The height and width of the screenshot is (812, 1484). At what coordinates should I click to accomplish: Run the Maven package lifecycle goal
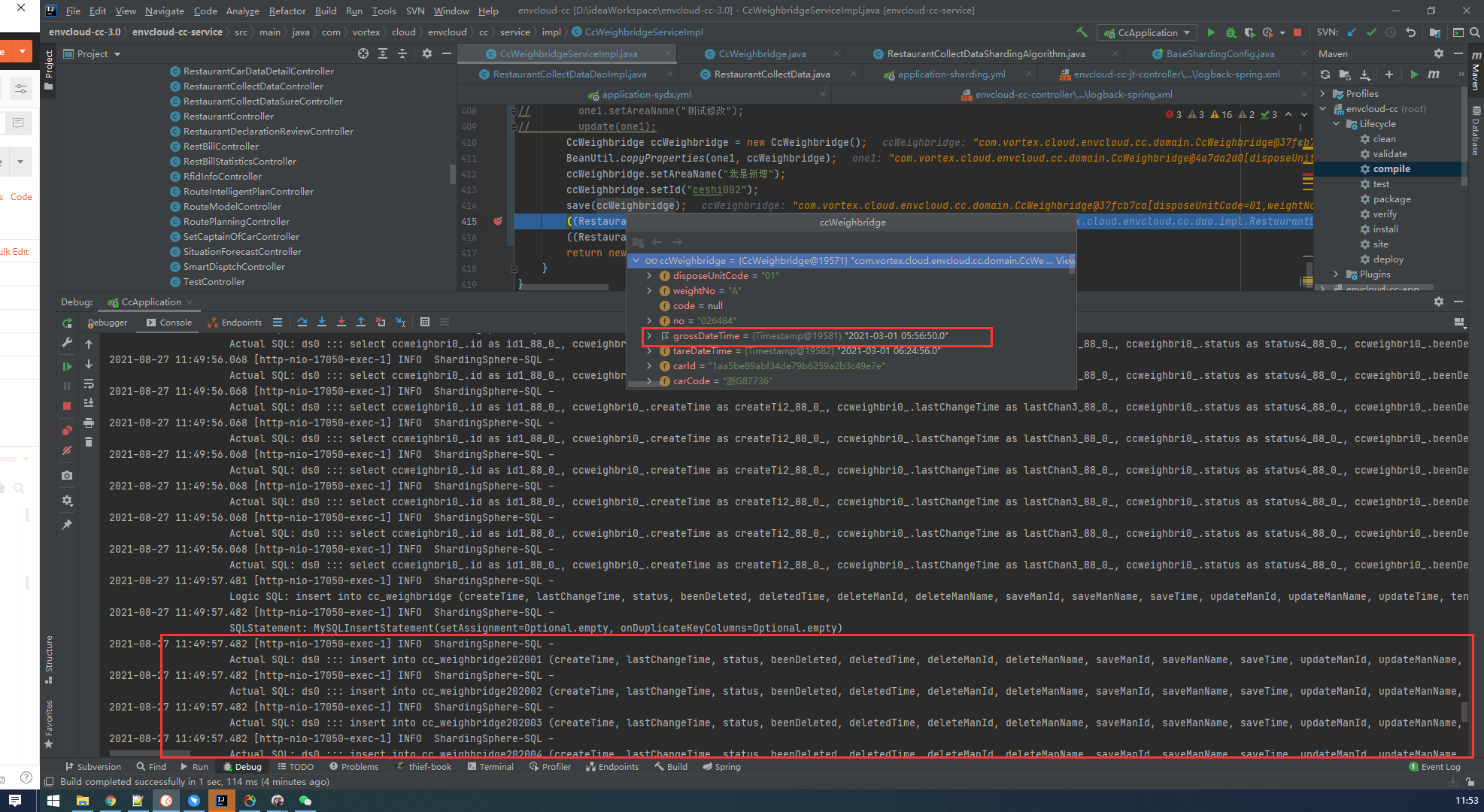point(1391,199)
